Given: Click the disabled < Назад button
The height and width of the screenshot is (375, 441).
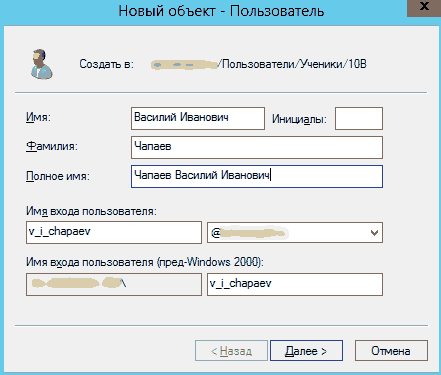Looking at the screenshot, I should (231, 351).
